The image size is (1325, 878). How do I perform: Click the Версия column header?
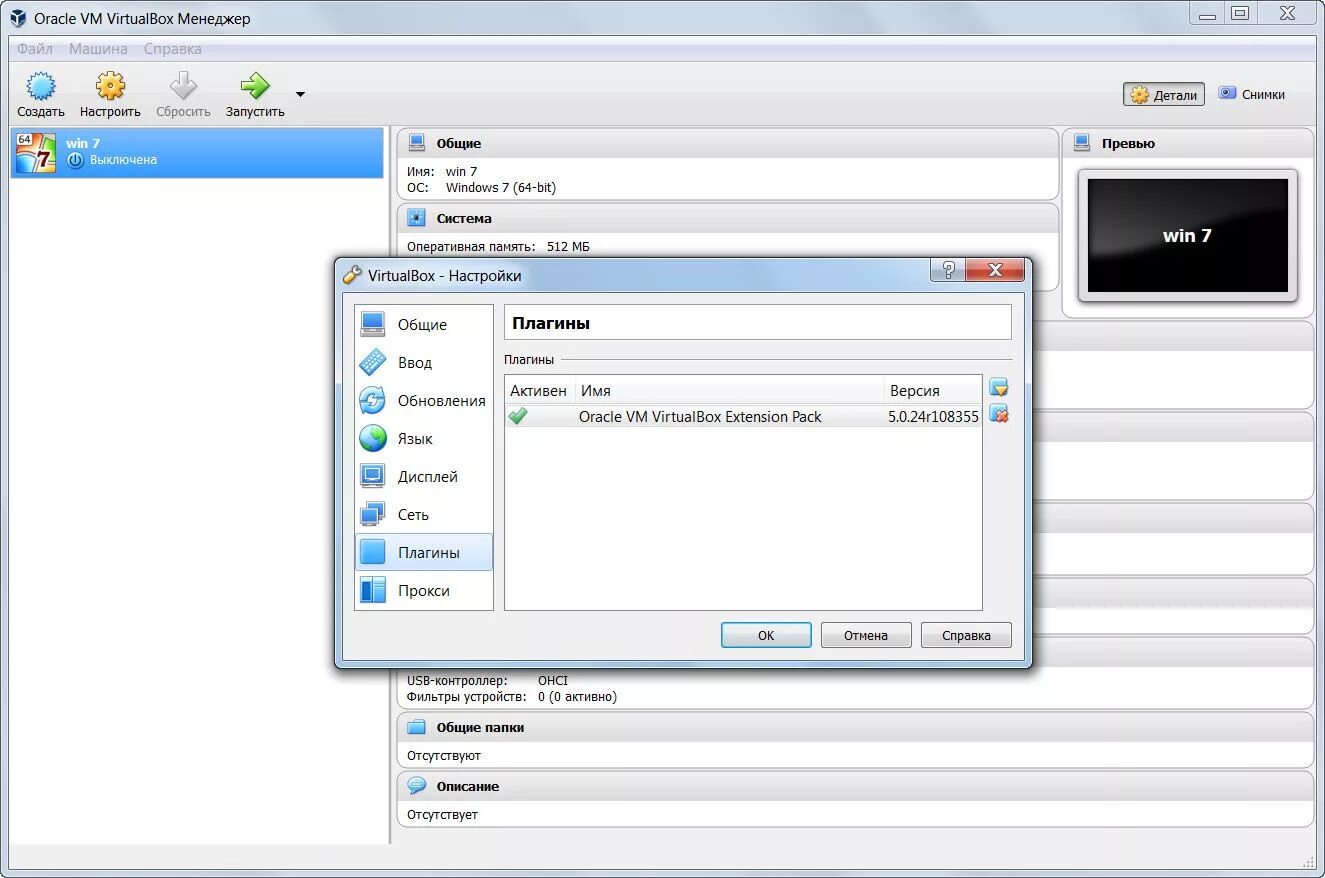pyautogui.click(x=933, y=391)
